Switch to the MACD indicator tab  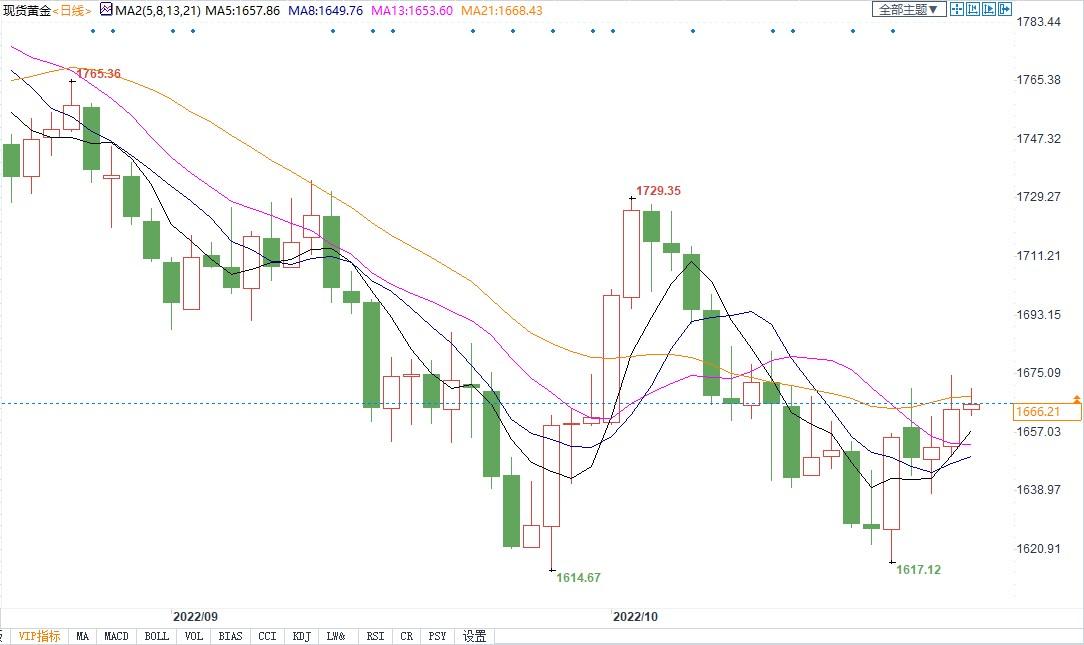116,636
